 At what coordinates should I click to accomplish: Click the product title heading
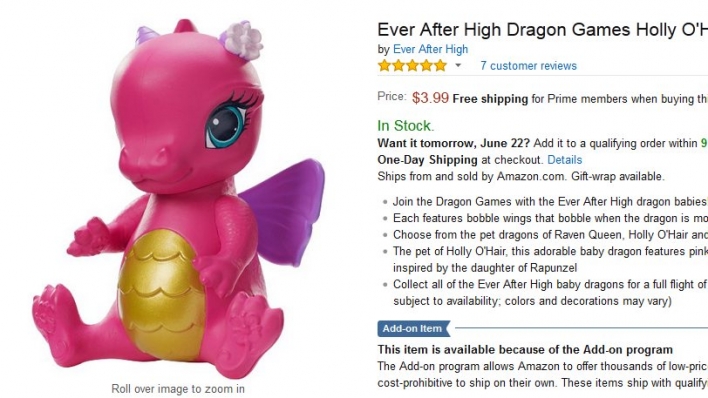click(542, 30)
